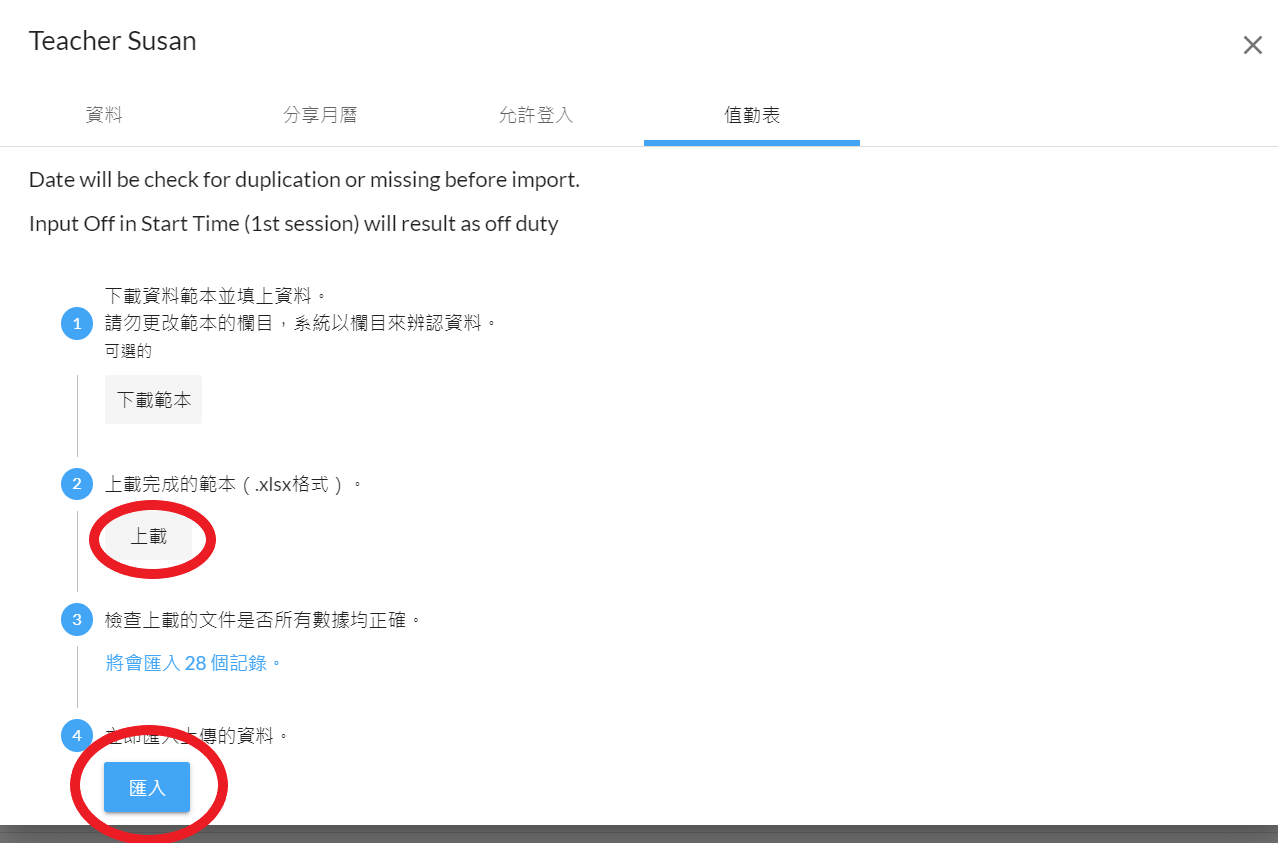Switch to the 資料 tab
This screenshot has height=843, width=1278.
(104, 115)
